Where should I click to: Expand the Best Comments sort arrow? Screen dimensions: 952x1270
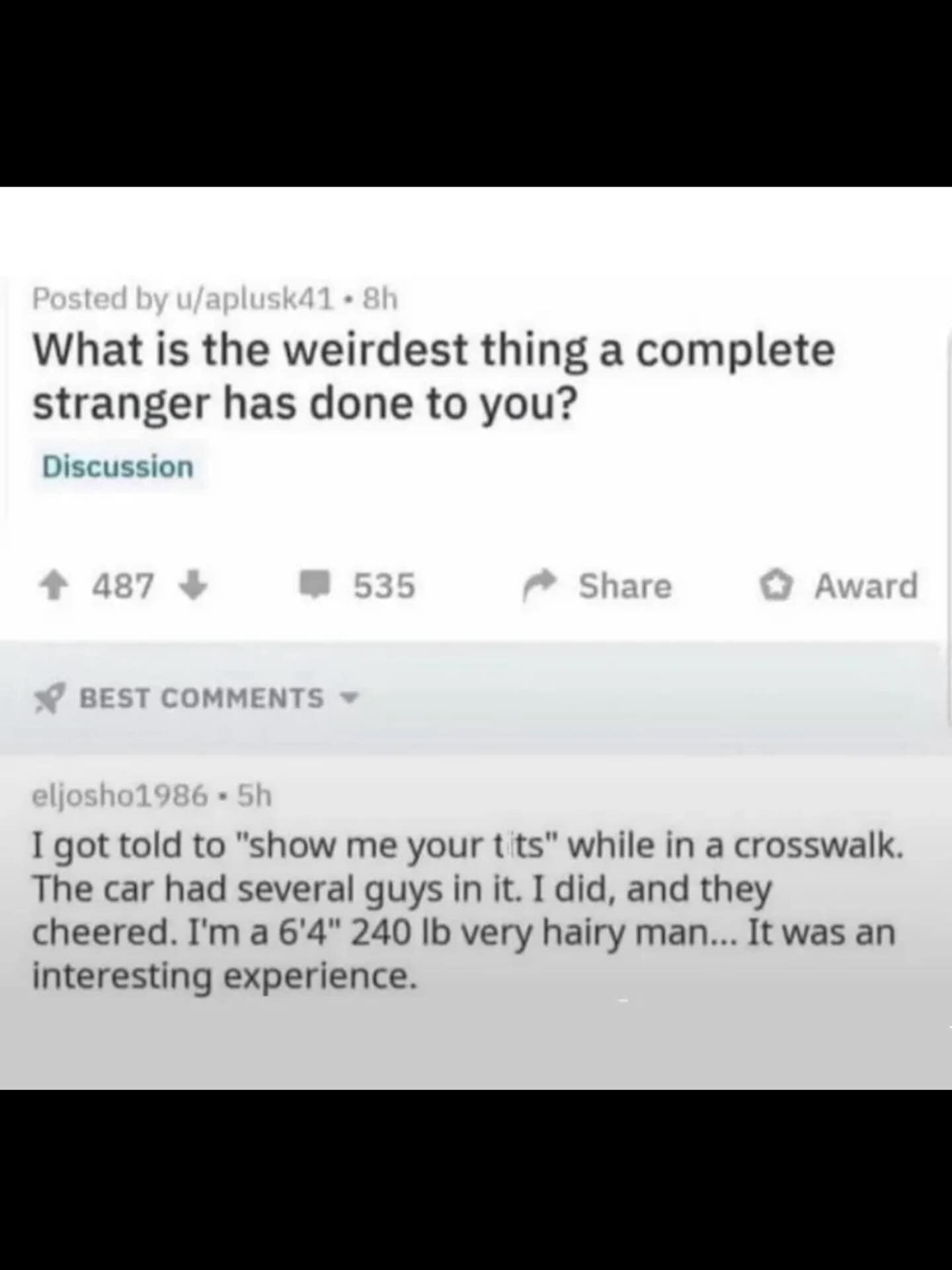tap(350, 698)
